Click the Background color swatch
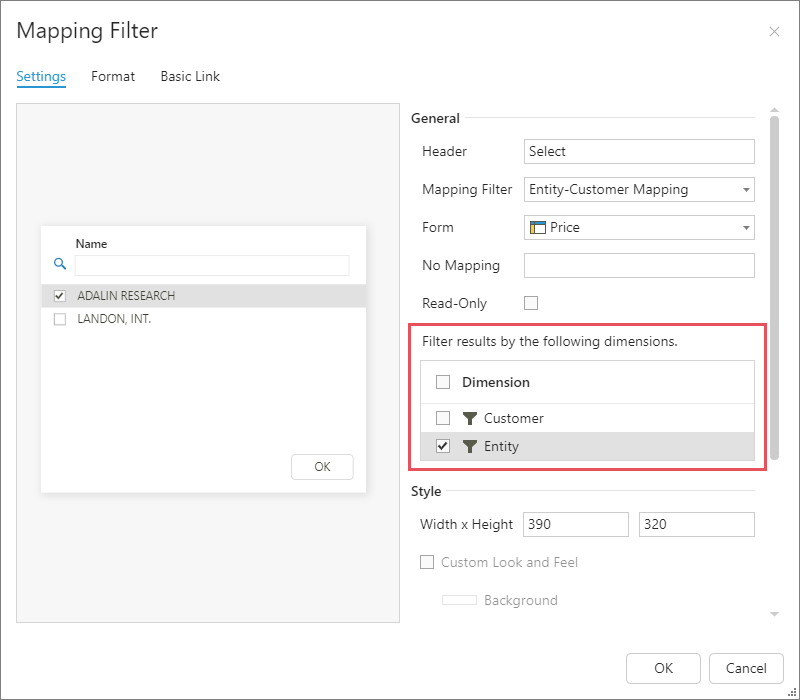This screenshot has height=700, width=800. 459,600
